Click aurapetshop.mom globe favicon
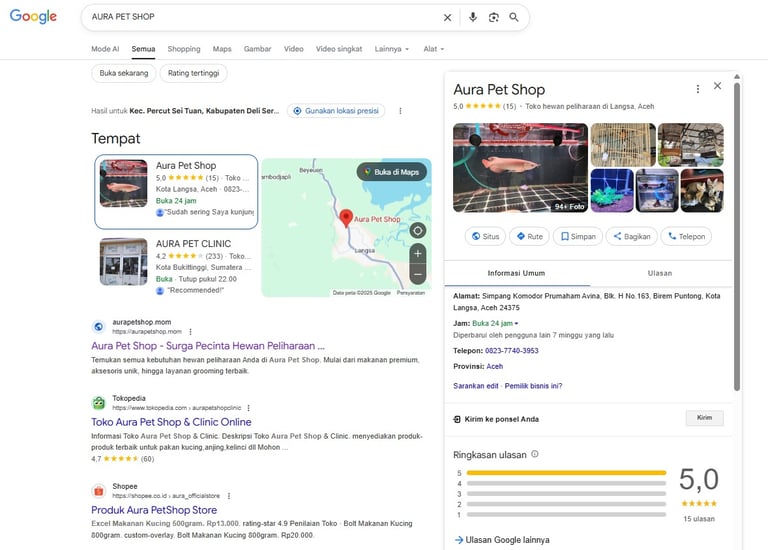Screen dimensions: 768x550 [x=98, y=327]
